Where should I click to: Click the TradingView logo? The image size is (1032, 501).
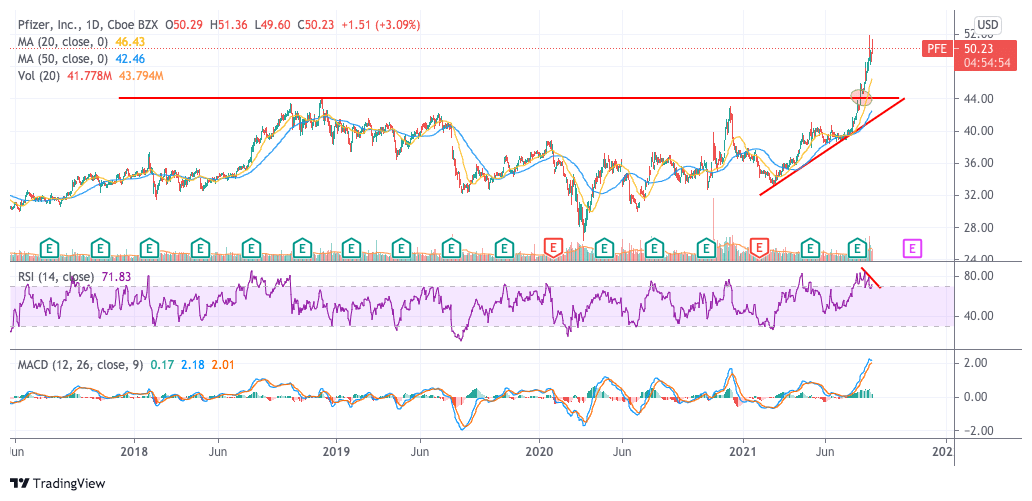(x=58, y=483)
